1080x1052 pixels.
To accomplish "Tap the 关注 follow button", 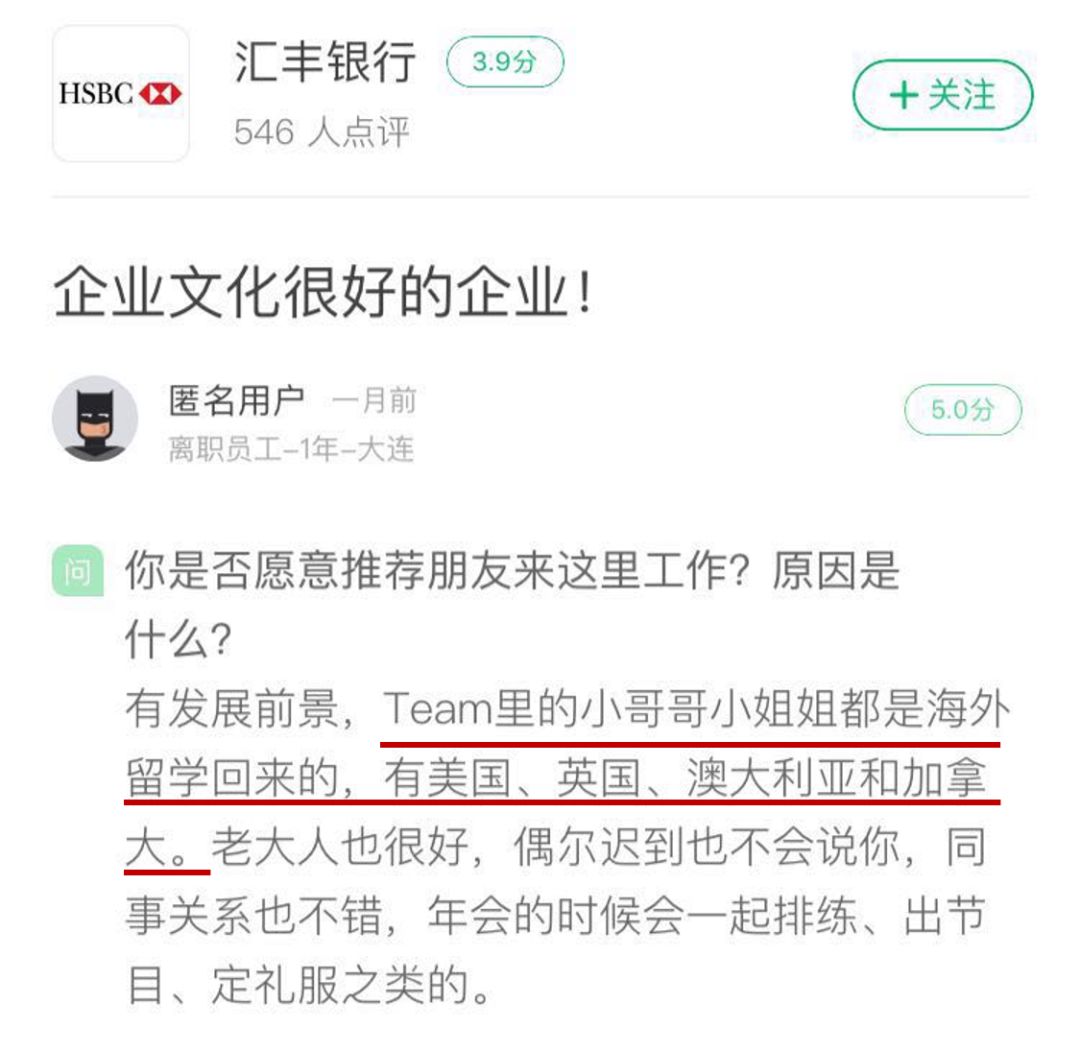I will click(942, 95).
